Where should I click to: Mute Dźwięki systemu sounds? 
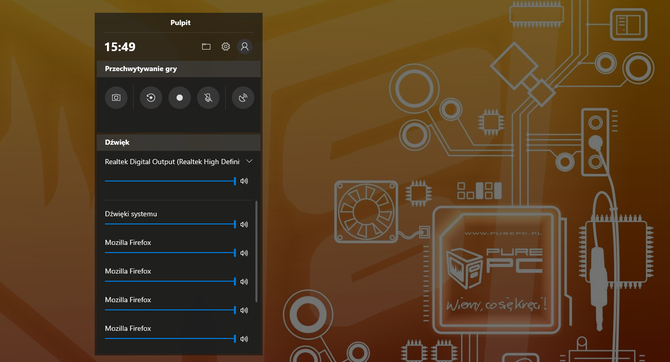tap(244, 224)
